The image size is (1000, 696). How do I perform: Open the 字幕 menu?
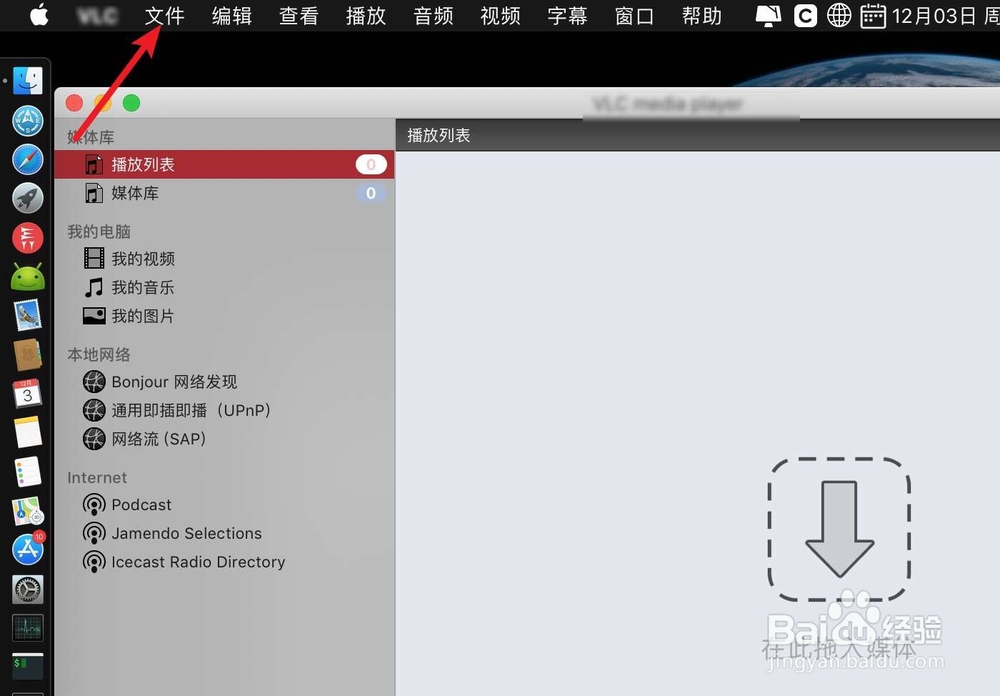point(566,16)
